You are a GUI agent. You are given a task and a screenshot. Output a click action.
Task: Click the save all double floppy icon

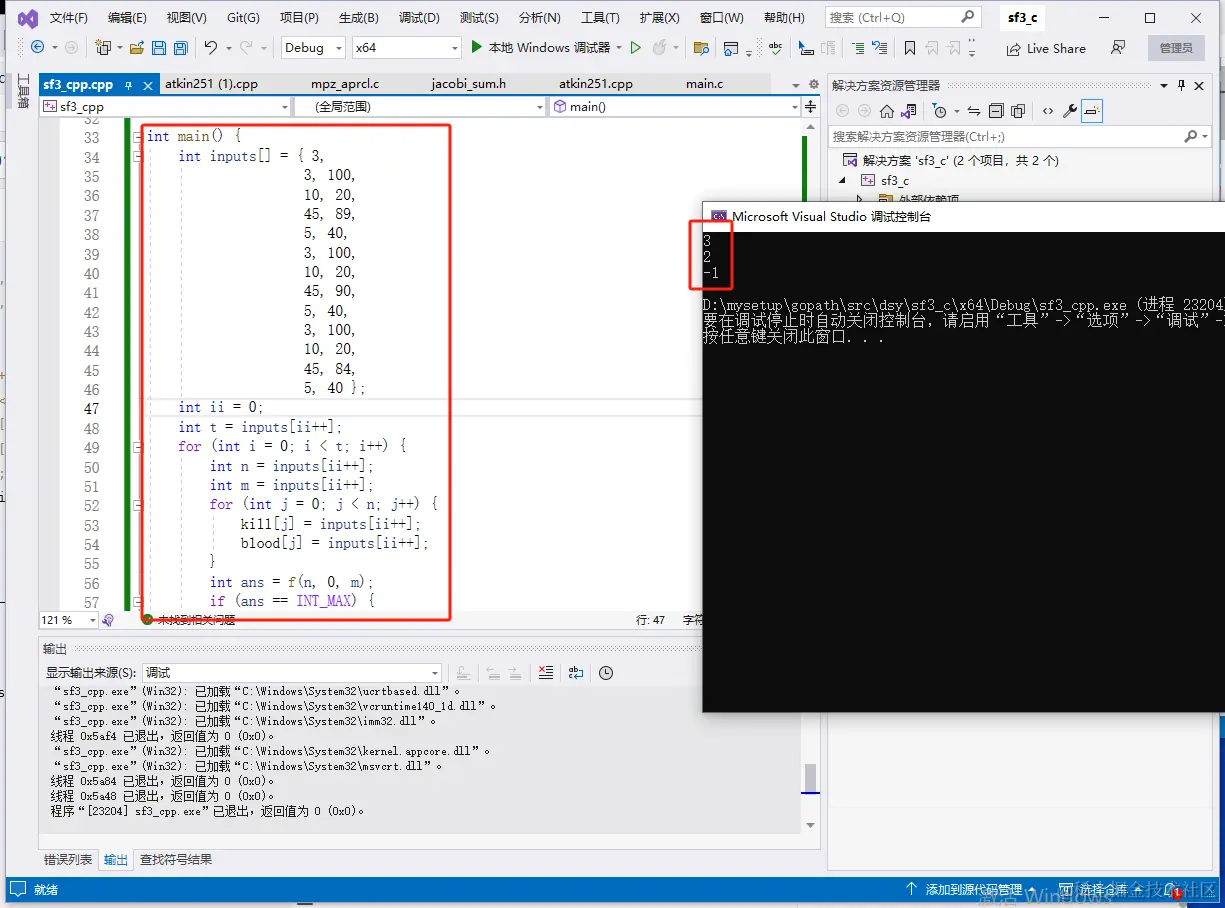pyautogui.click(x=181, y=47)
